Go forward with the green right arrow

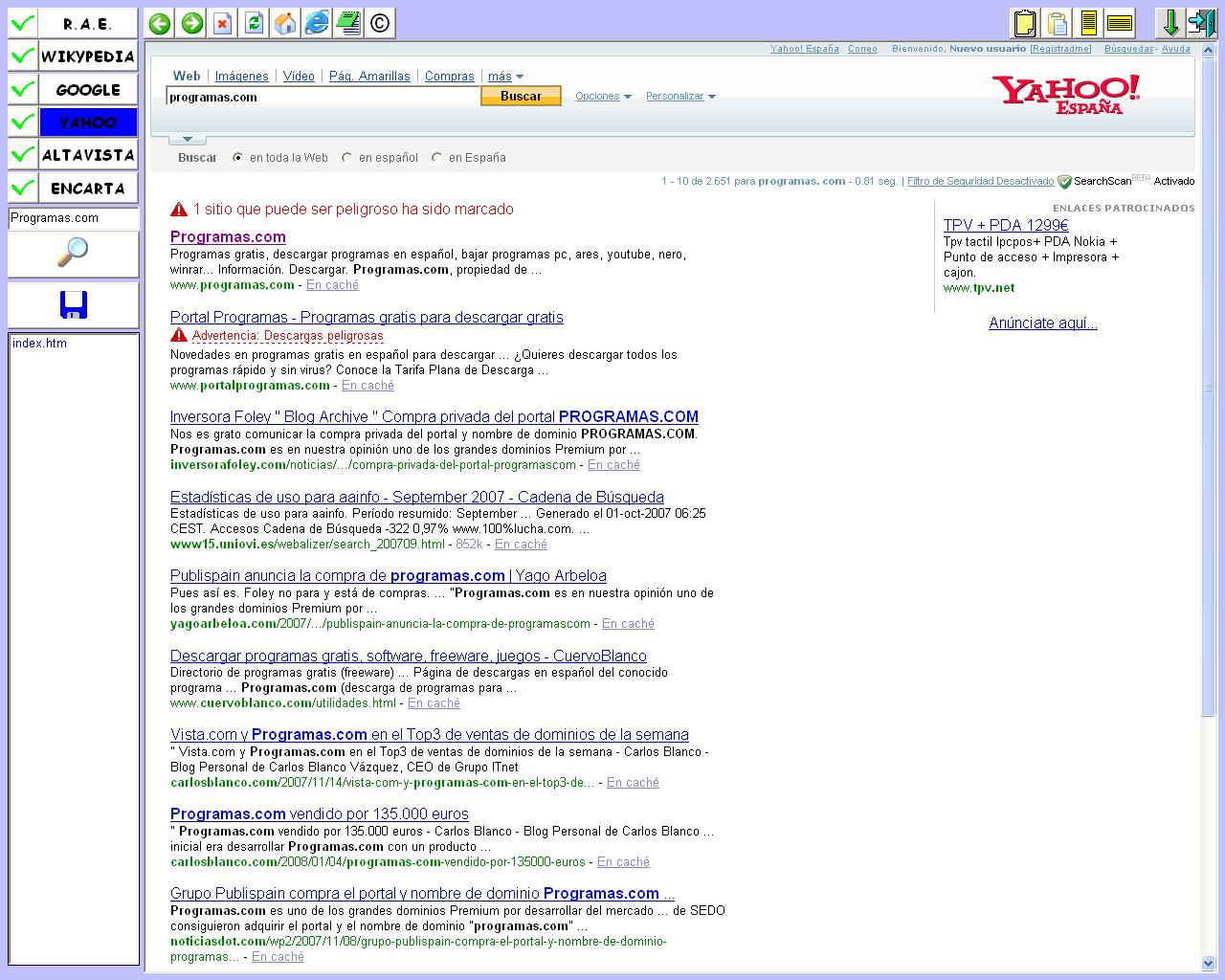[x=191, y=23]
